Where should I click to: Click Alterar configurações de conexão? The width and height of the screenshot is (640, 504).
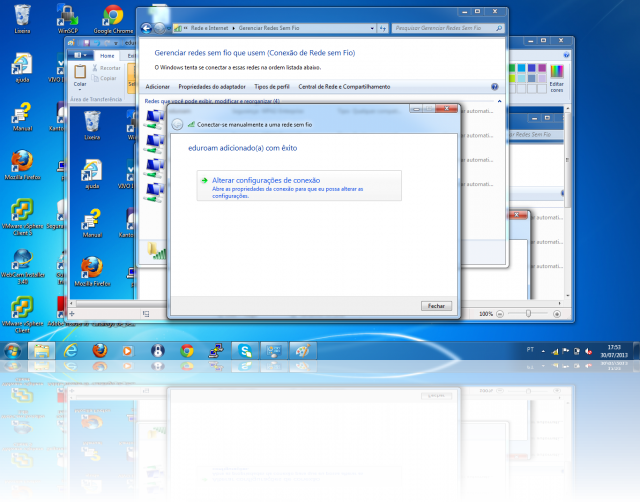[x=299, y=186]
